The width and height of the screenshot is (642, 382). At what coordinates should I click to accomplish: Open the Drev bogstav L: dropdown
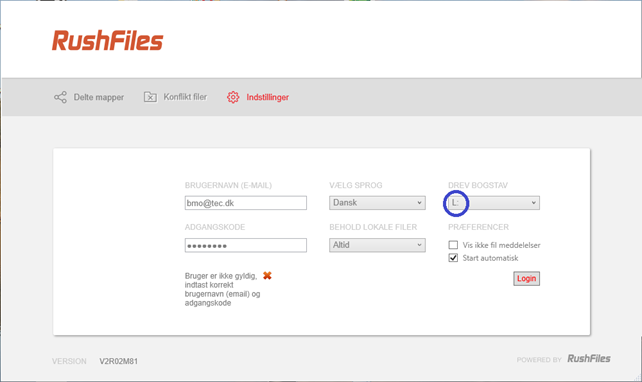point(494,203)
